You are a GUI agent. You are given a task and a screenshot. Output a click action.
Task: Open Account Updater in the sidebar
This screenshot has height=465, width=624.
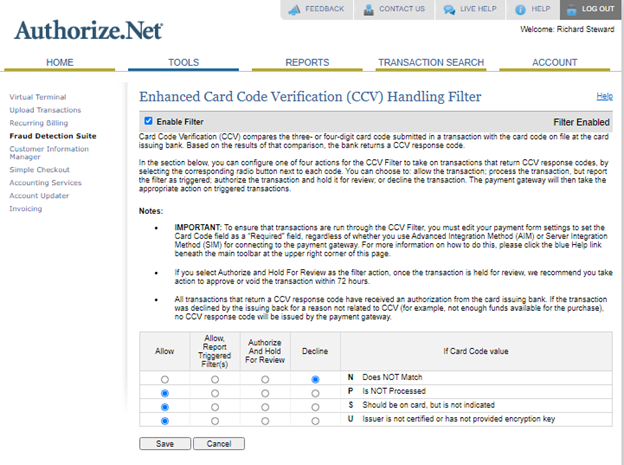(x=39, y=196)
